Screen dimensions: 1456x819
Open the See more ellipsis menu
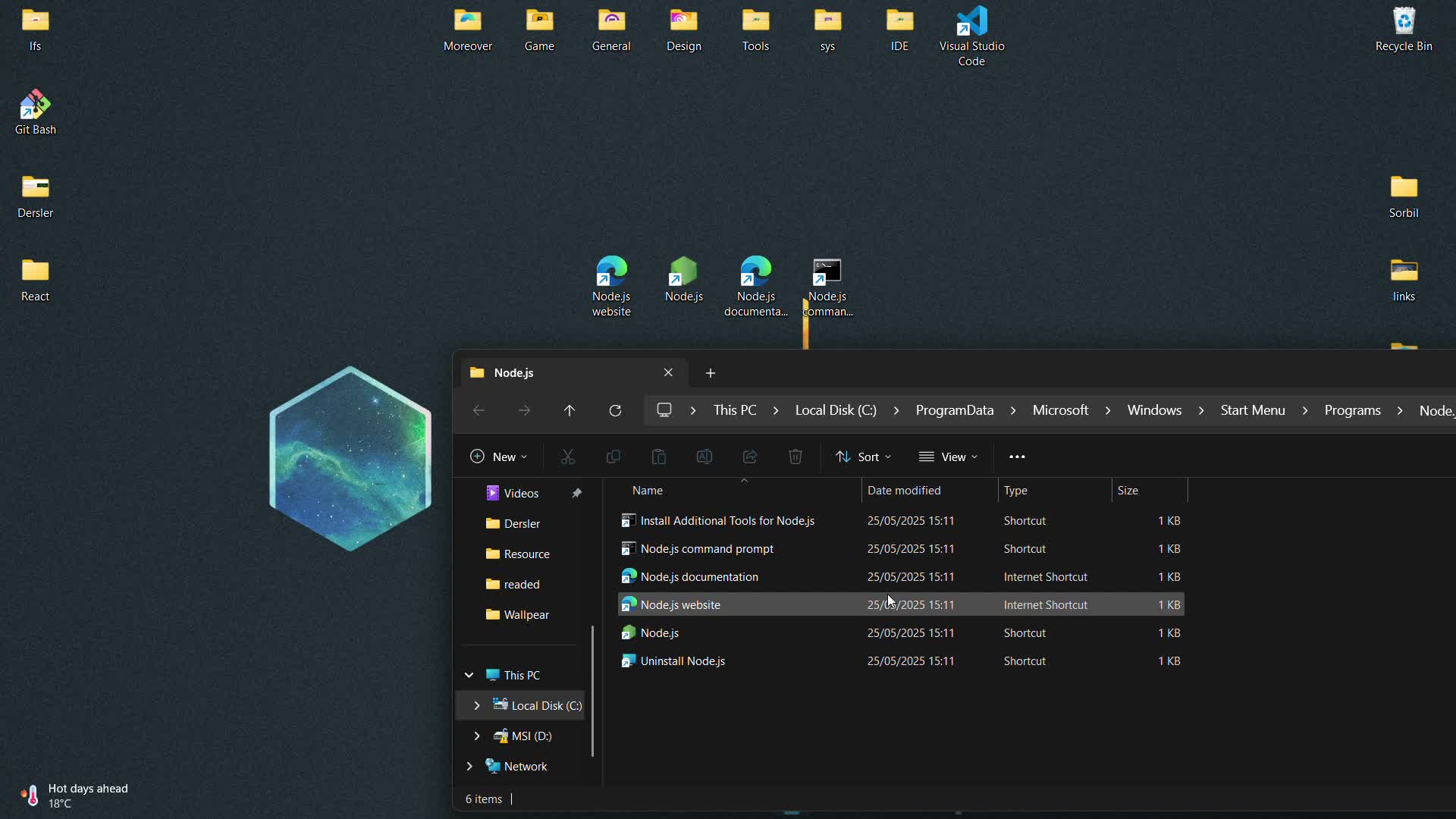[x=1017, y=457]
